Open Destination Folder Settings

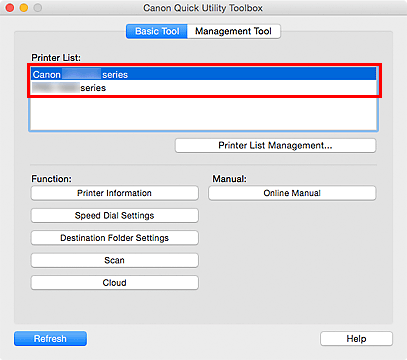(115, 238)
